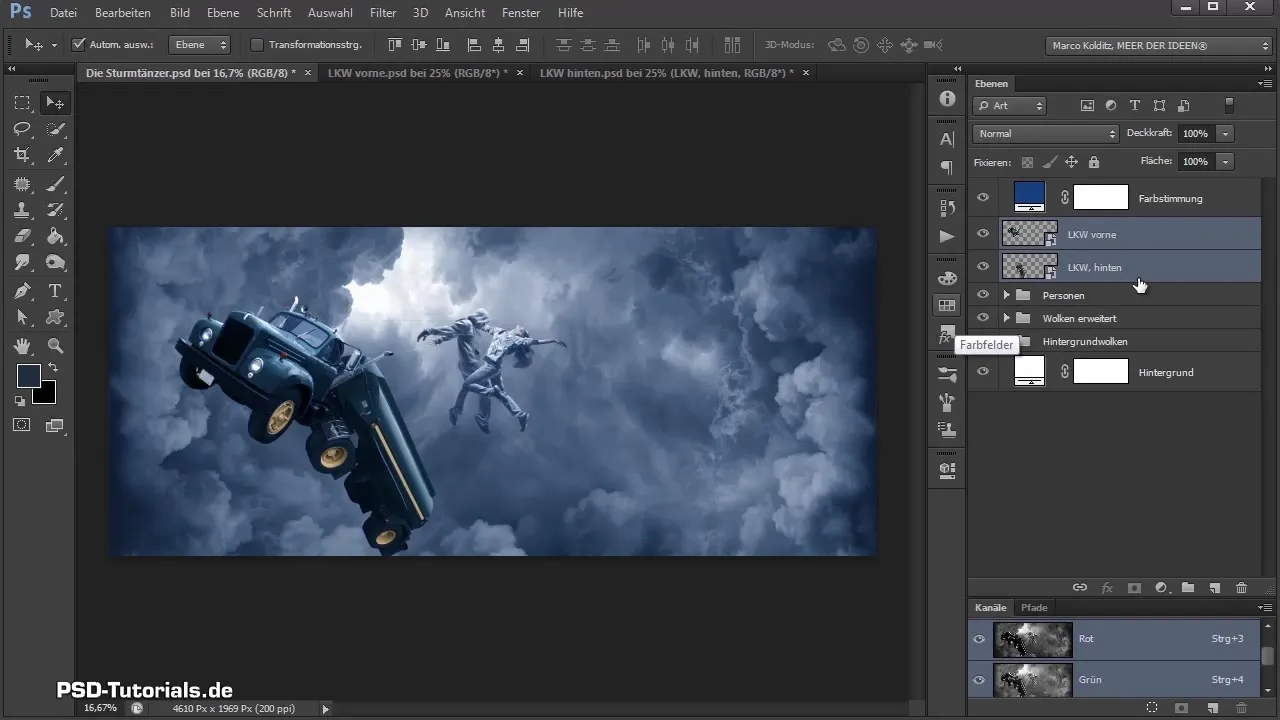Open the Character panel icon

pyautogui.click(x=947, y=140)
